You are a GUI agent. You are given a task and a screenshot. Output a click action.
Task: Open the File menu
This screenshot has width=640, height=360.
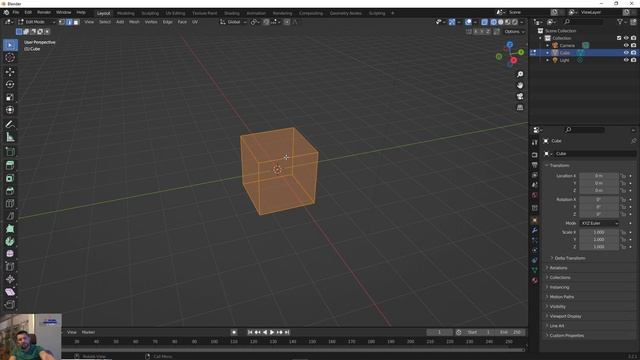pyautogui.click(x=16, y=13)
